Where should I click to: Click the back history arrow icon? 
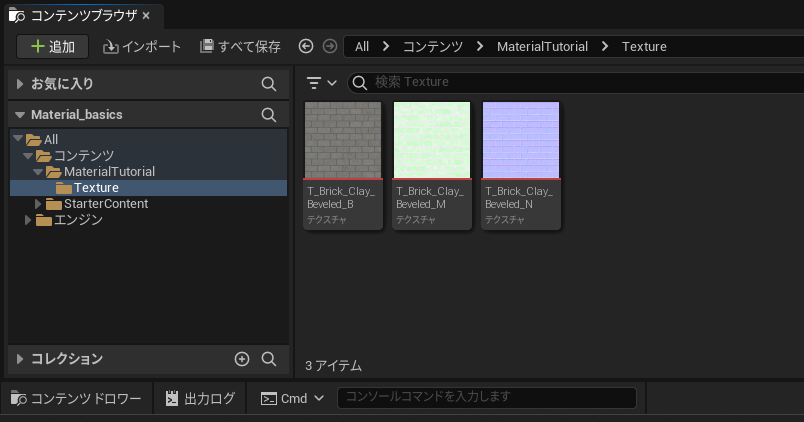(x=306, y=46)
